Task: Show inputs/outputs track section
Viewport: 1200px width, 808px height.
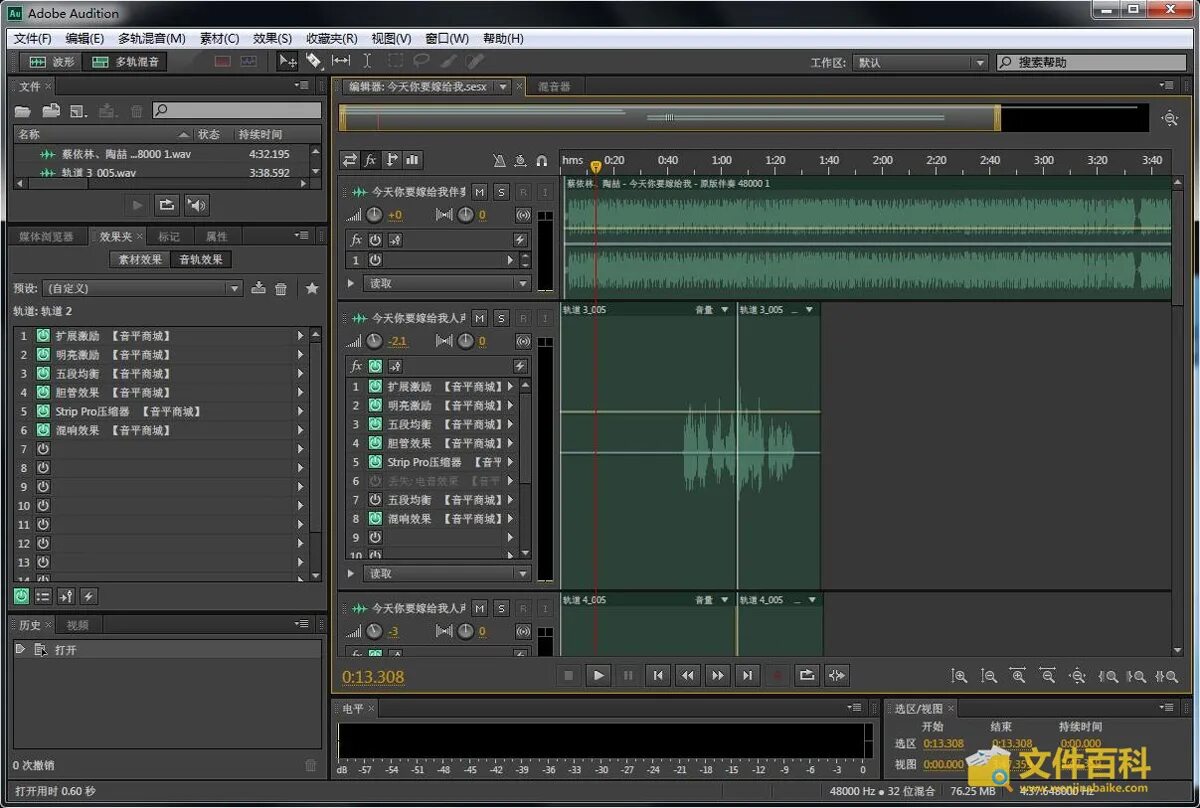Action: 350,160
